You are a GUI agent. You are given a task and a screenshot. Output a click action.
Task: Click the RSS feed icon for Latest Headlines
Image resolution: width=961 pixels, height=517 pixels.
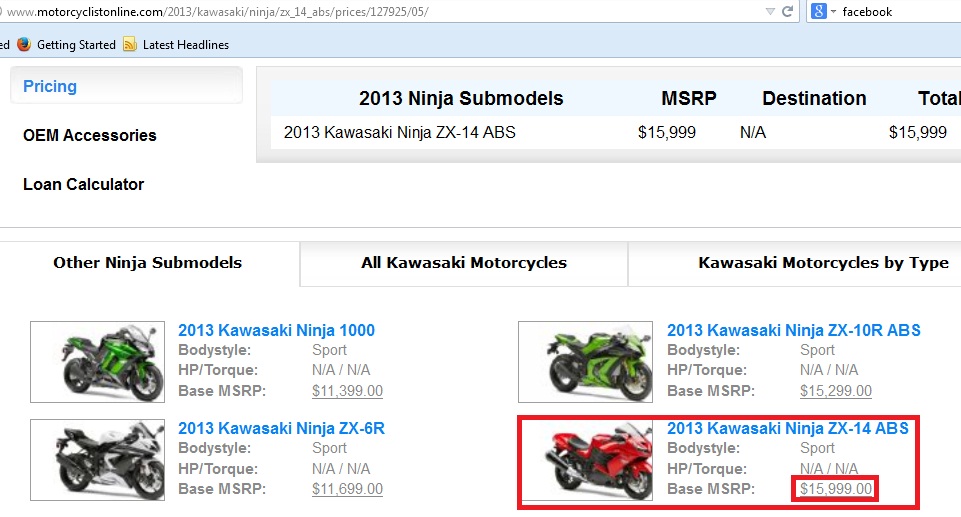click(x=131, y=45)
